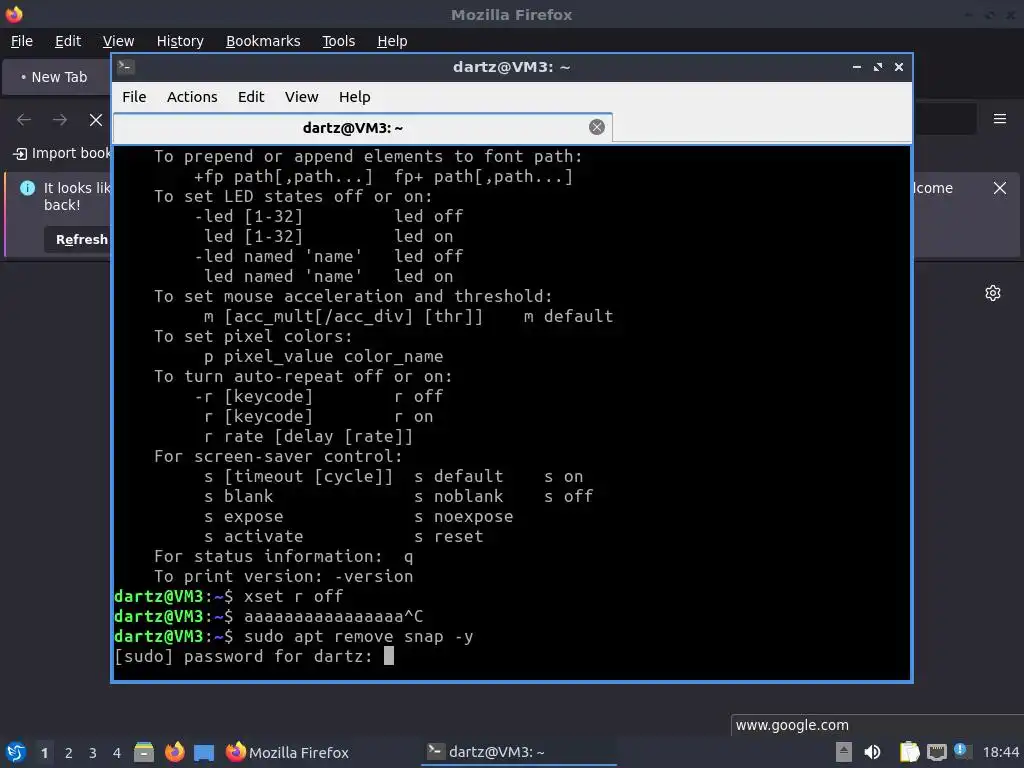The image size is (1024, 768).
Task: Click Firefox forward arrow button
Action: tap(60, 120)
